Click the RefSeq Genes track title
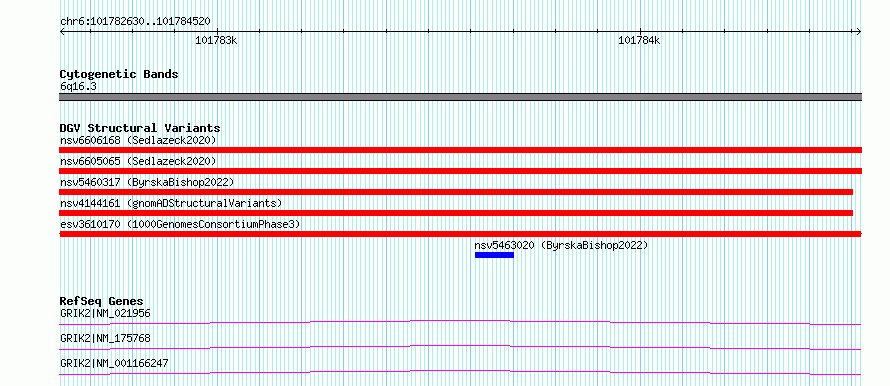Screen dimensions: 890x386 click(x=102, y=301)
